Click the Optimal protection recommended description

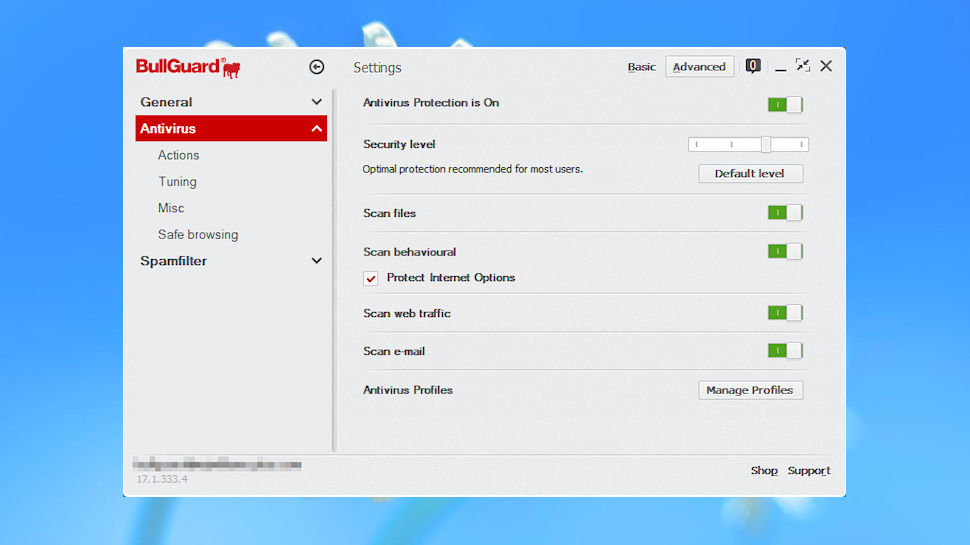(473, 170)
